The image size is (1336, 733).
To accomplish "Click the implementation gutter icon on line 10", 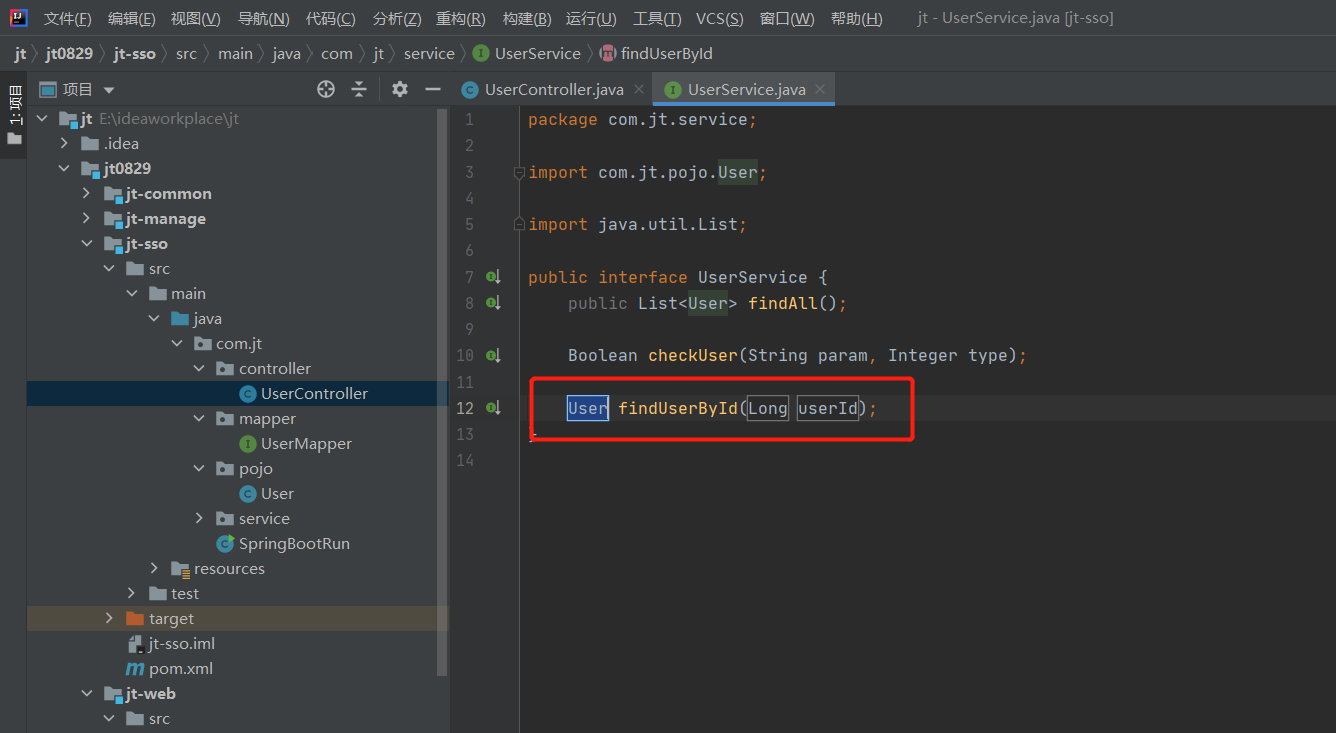I will pos(493,355).
